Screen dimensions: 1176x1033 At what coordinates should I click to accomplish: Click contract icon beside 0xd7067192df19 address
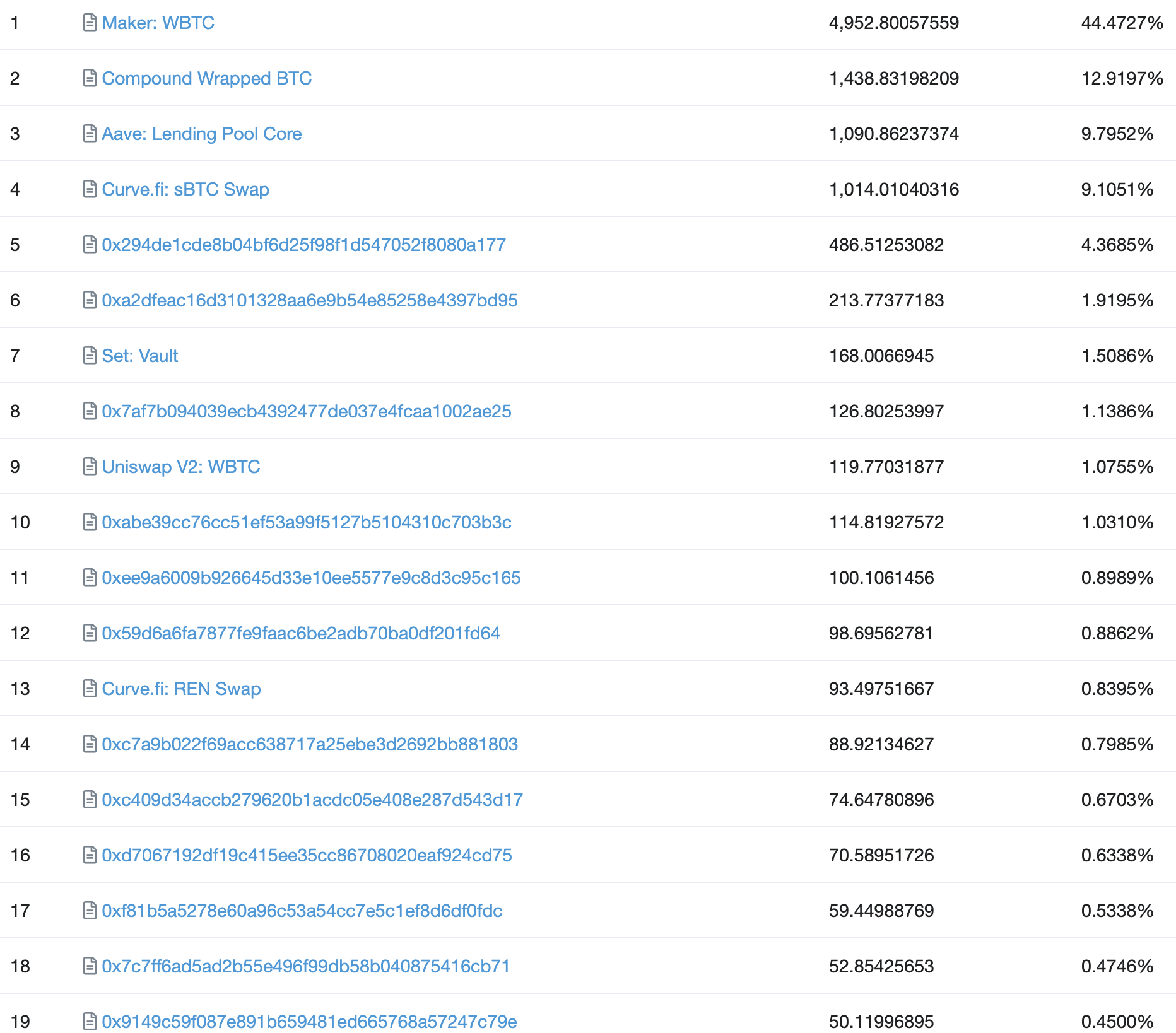tap(90, 855)
